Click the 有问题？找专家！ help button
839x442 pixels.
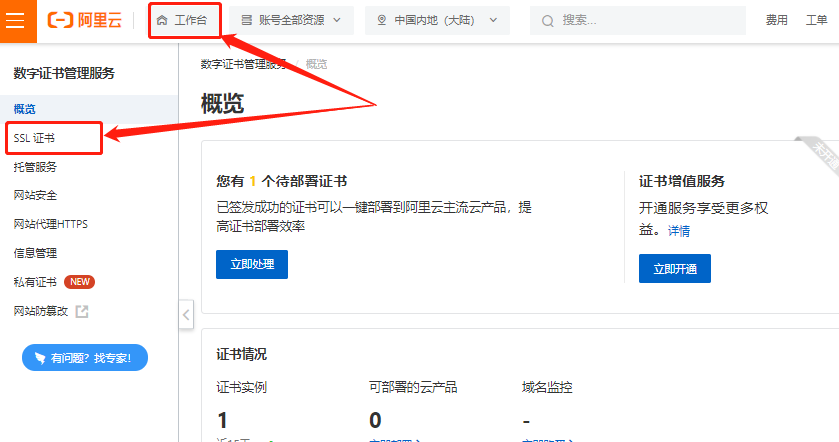coord(85,357)
